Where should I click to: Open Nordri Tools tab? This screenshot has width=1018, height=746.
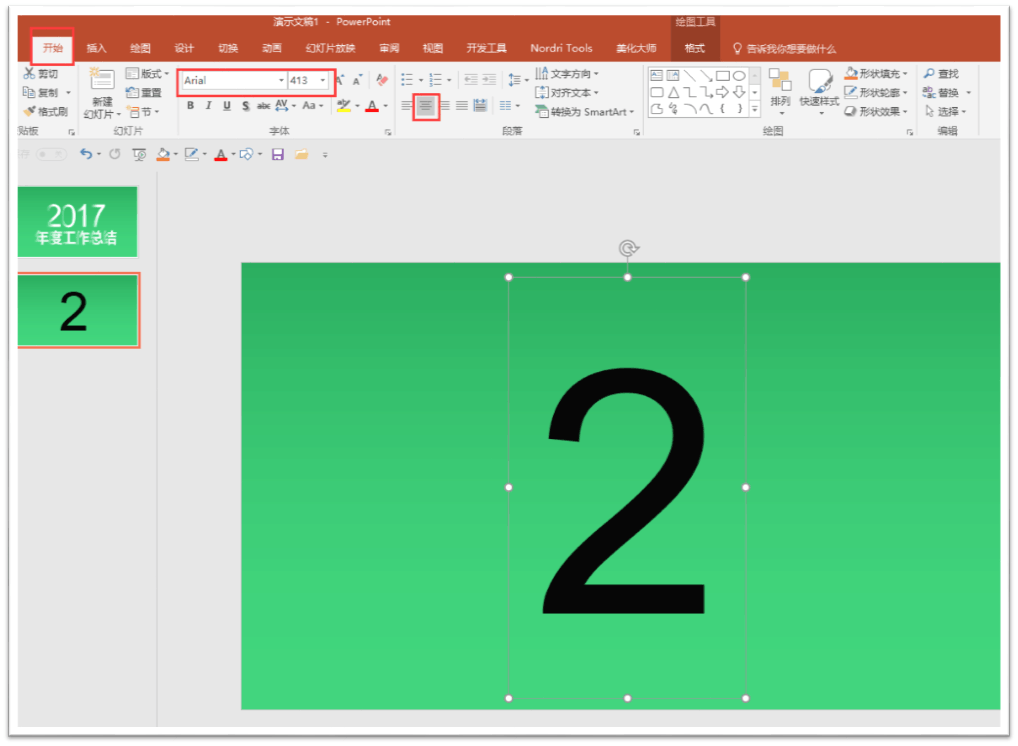[562, 48]
